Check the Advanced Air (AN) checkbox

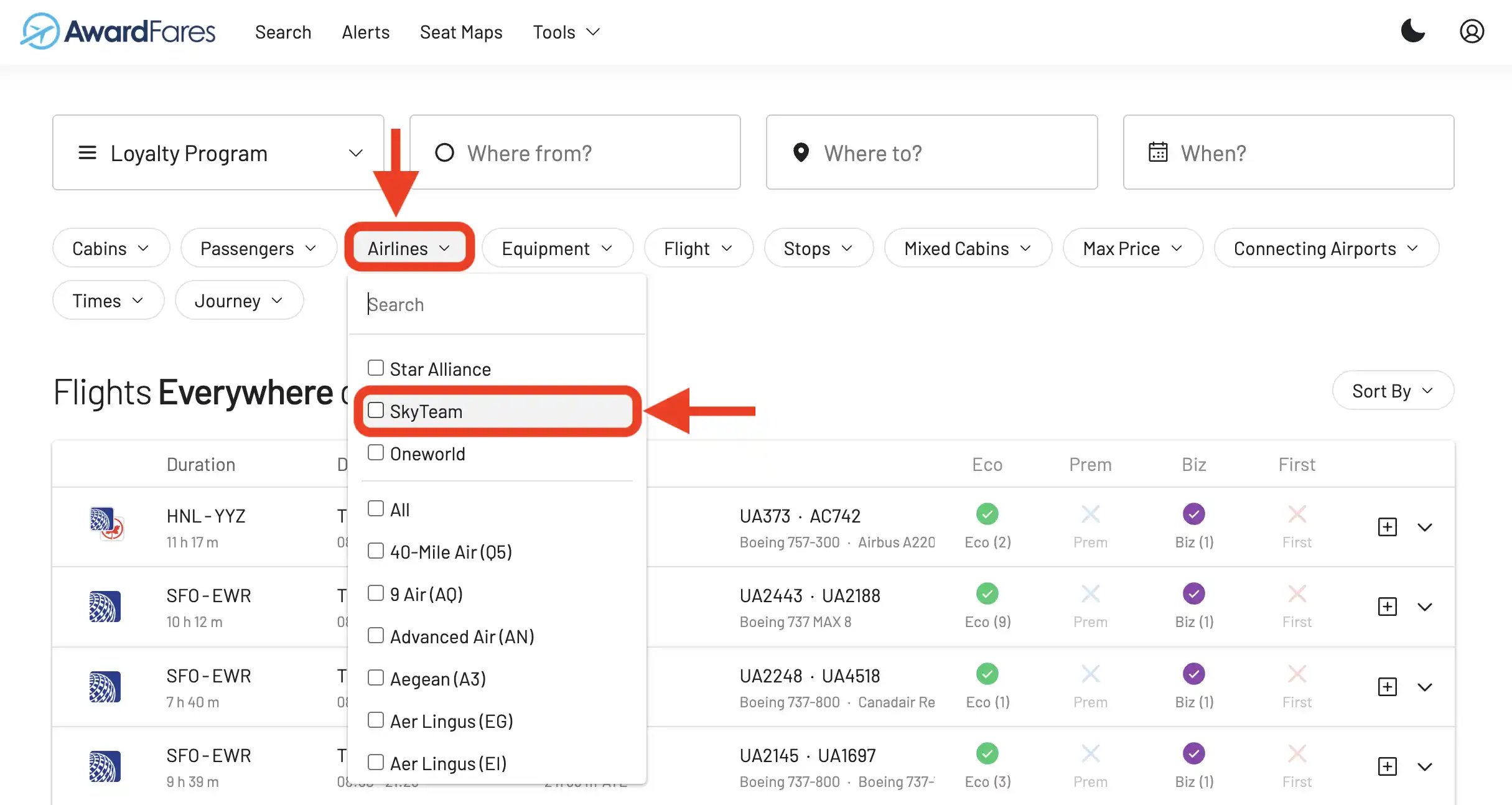[x=375, y=635]
